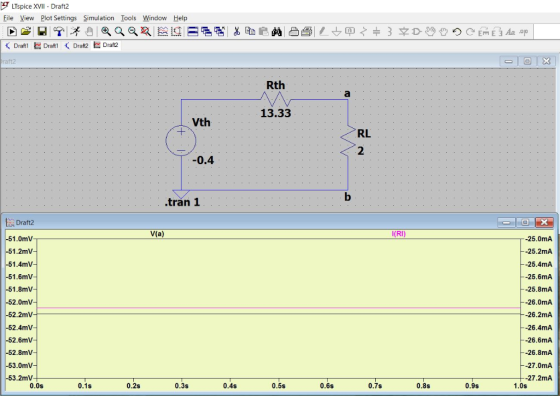The height and width of the screenshot is (396, 560).
Task: Click the -52.0mV left axis label
Action: [20, 302]
